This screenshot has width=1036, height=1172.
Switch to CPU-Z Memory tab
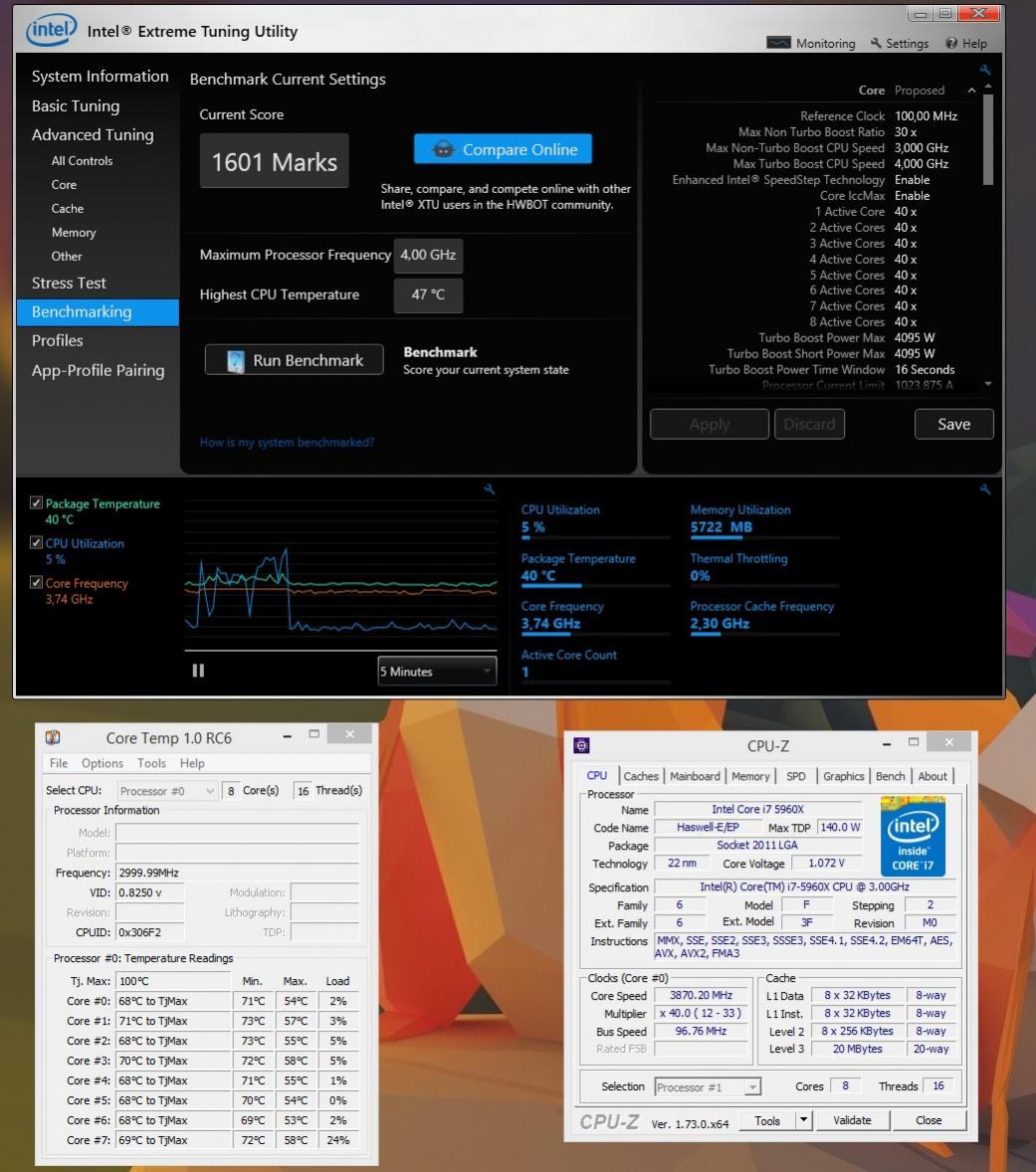(x=750, y=776)
